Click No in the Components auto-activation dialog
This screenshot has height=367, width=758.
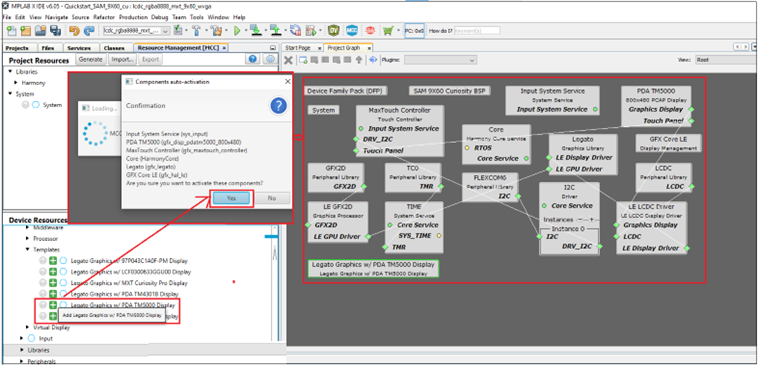click(272, 198)
